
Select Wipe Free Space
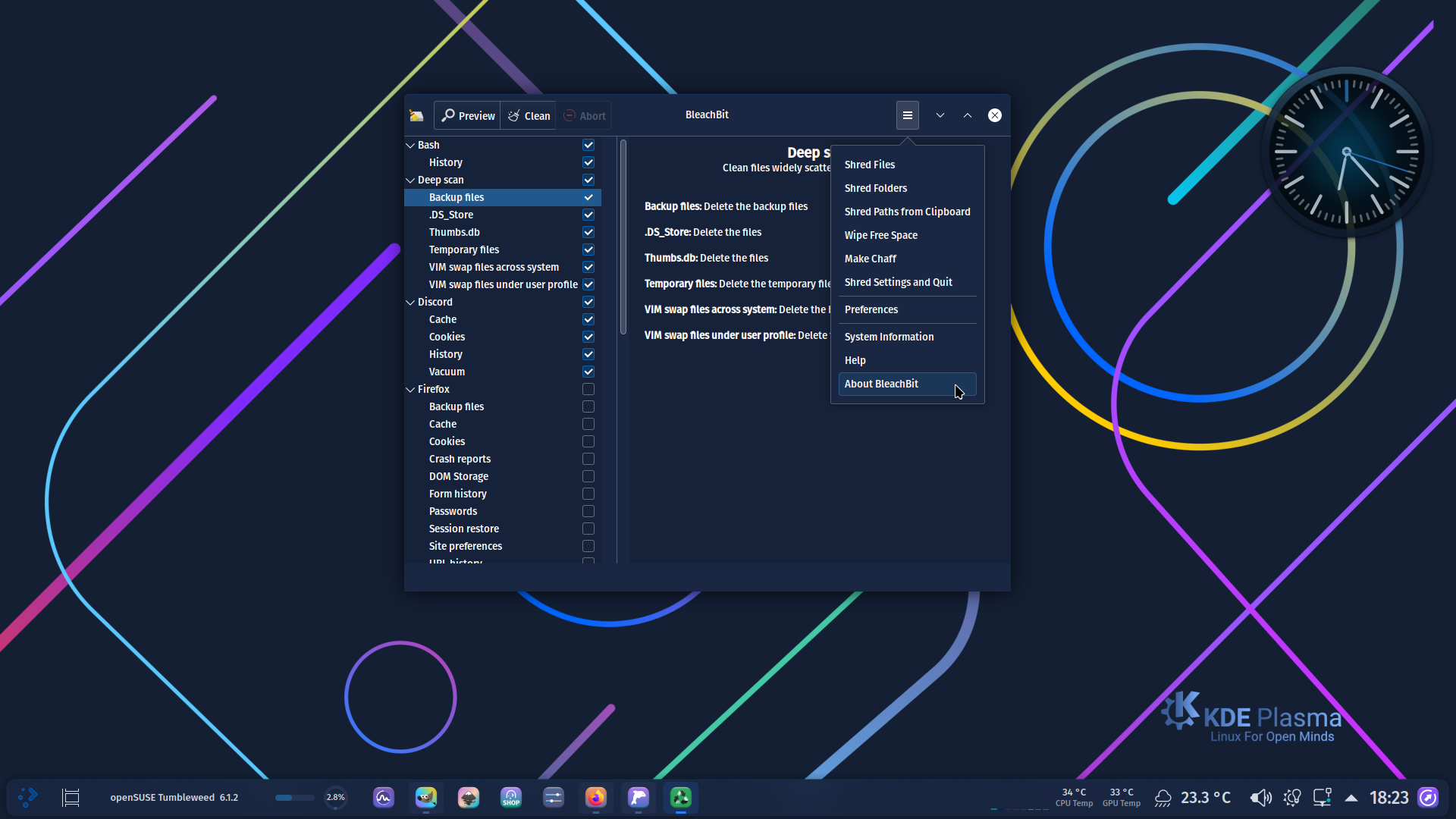907,235
